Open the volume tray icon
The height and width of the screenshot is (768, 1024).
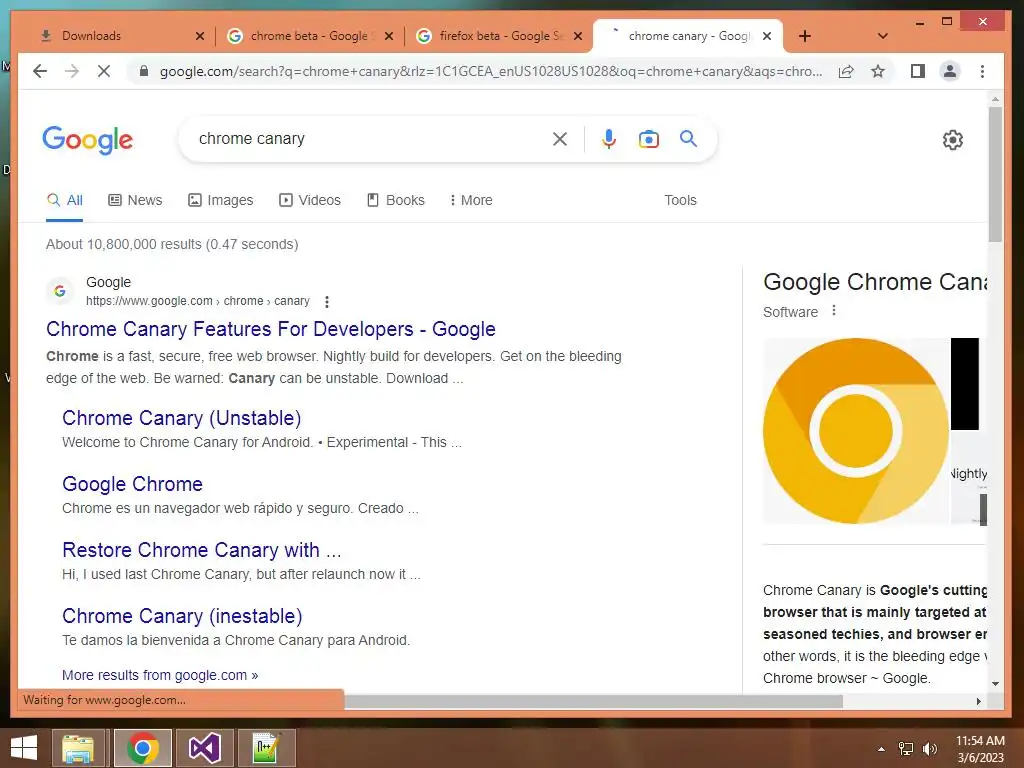(x=929, y=749)
